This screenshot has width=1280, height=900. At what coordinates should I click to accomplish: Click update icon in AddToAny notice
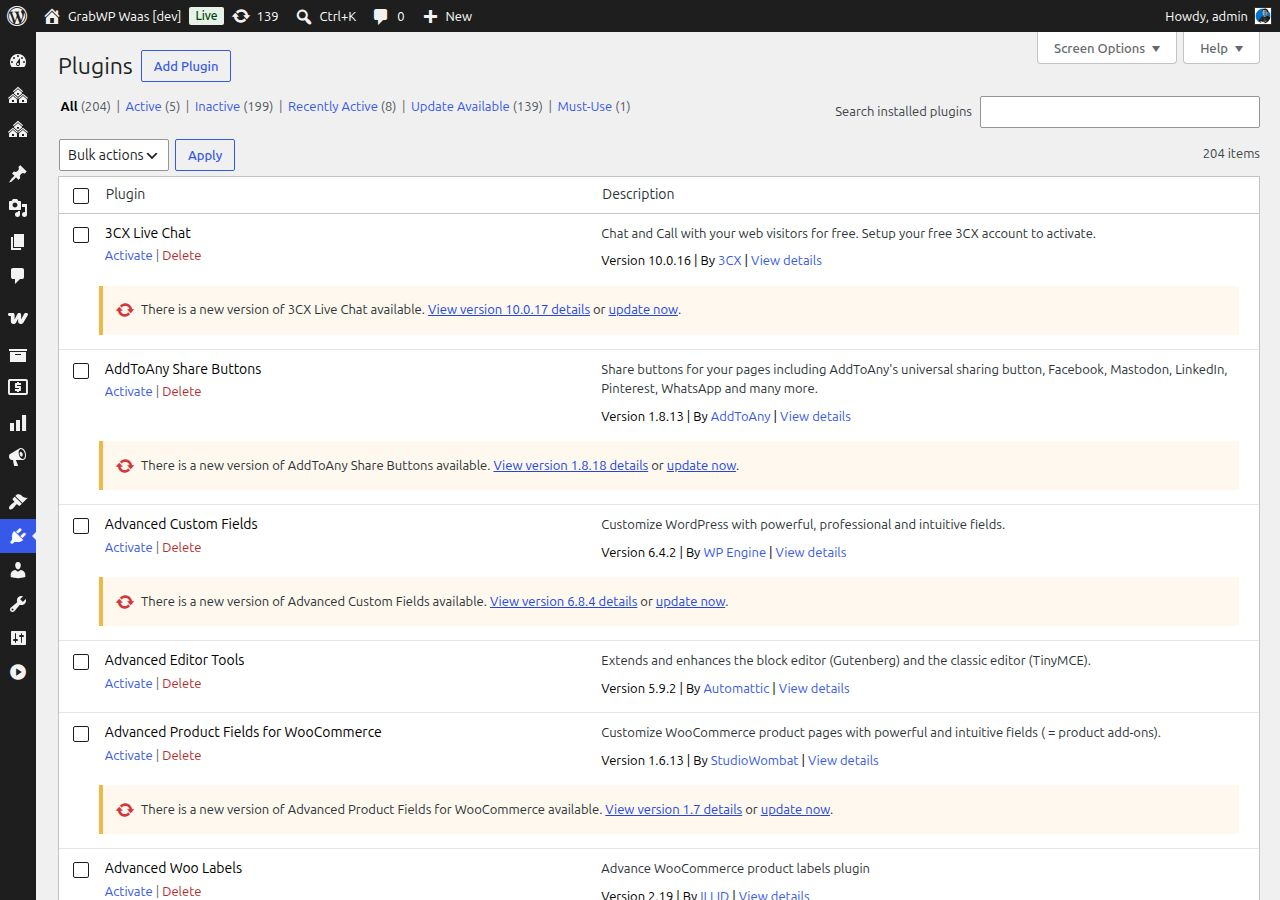point(125,466)
